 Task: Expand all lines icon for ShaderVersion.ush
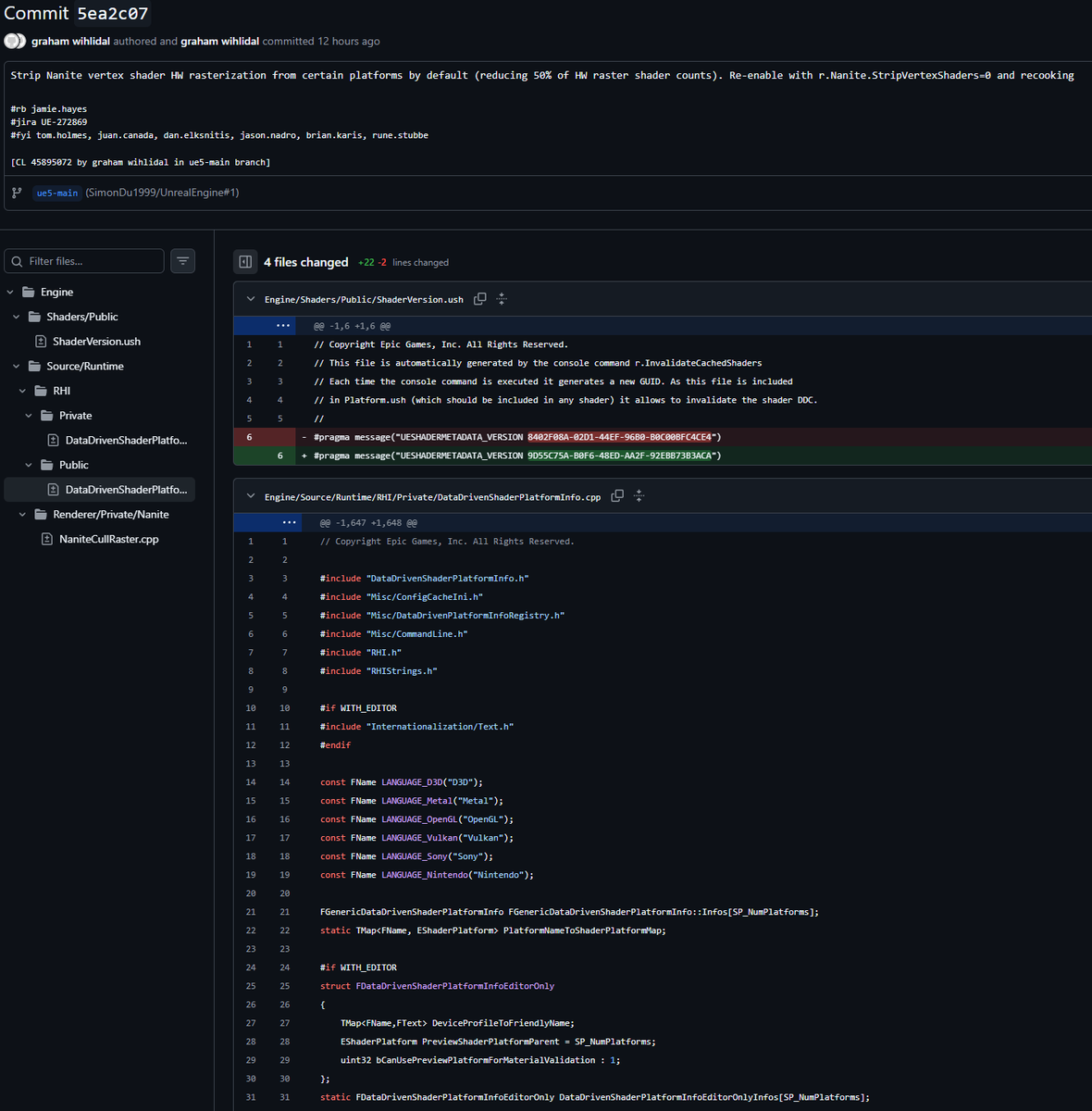pos(502,299)
